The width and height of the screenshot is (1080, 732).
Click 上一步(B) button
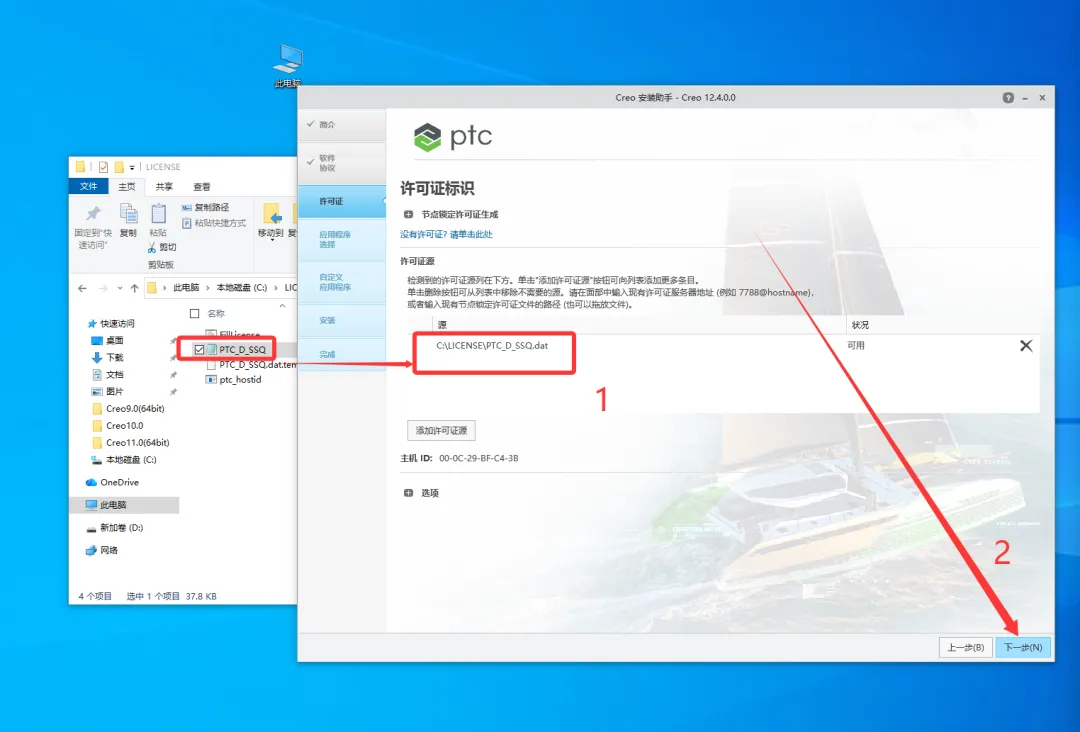(x=965, y=647)
